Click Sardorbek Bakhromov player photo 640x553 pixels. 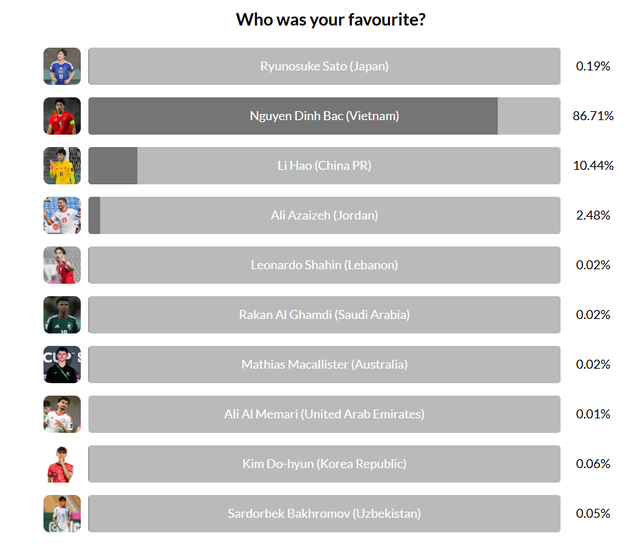[62, 513]
